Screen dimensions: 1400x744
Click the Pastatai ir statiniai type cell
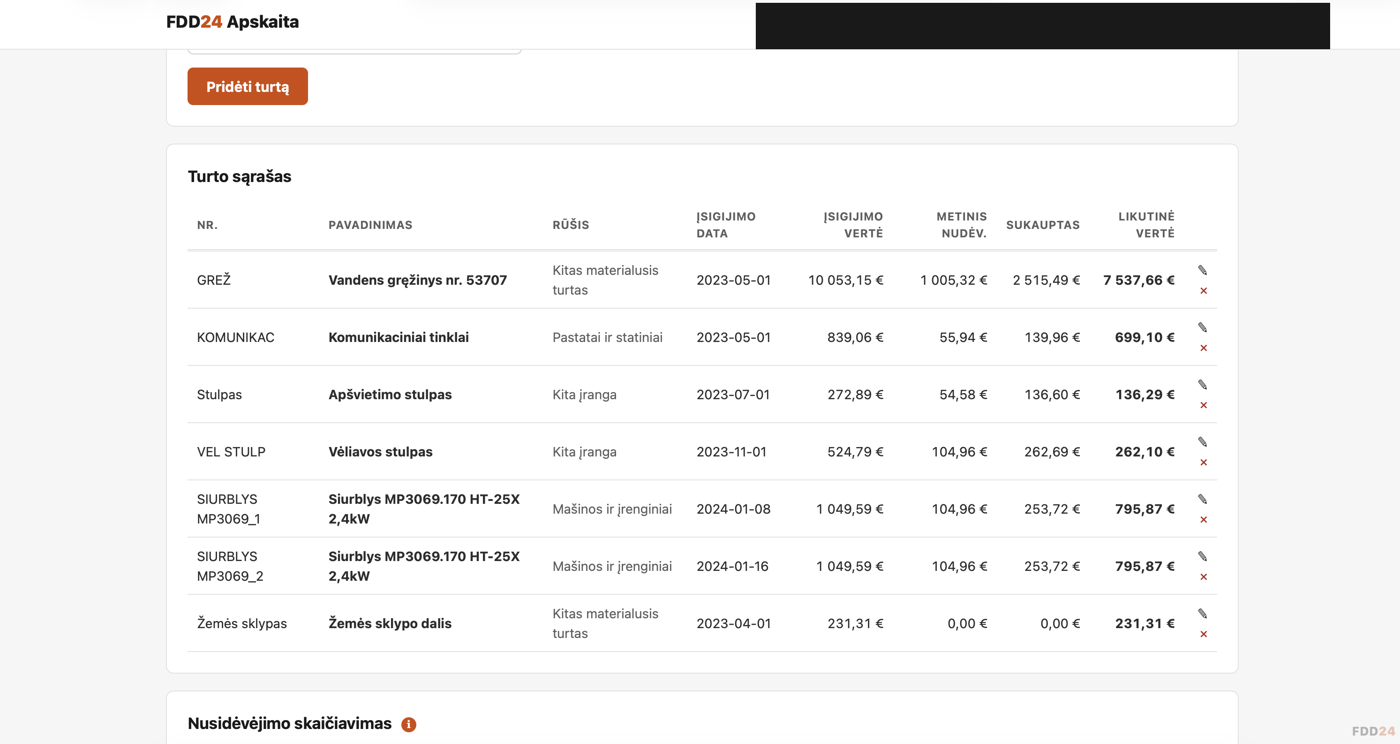click(608, 337)
